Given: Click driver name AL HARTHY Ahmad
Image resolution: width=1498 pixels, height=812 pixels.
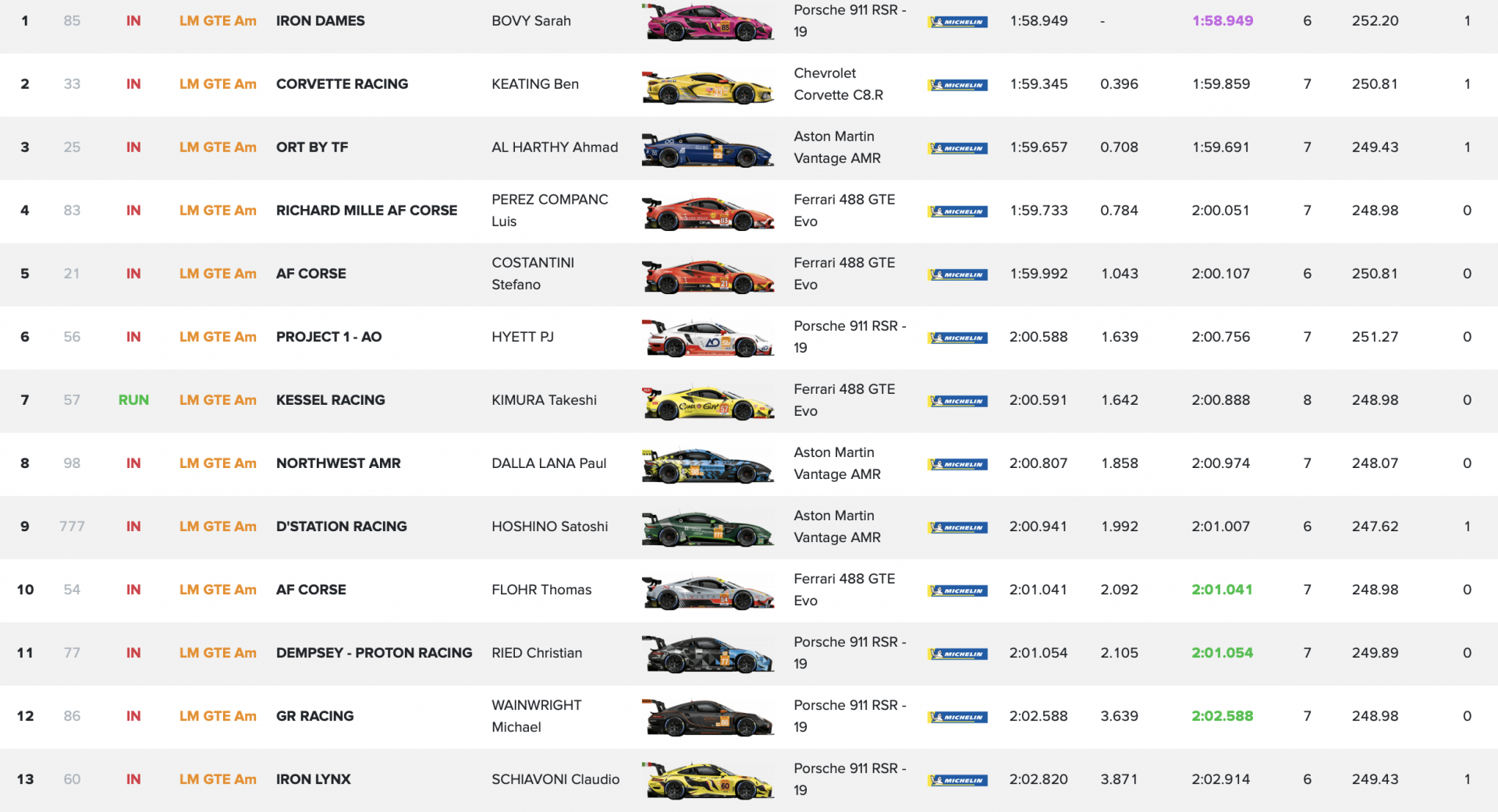Looking at the screenshot, I should pos(555,147).
